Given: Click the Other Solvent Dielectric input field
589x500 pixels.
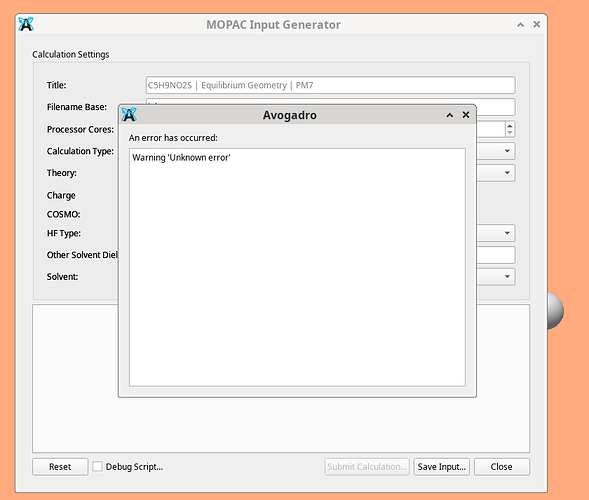Looking at the screenshot, I should coord(496,255).
